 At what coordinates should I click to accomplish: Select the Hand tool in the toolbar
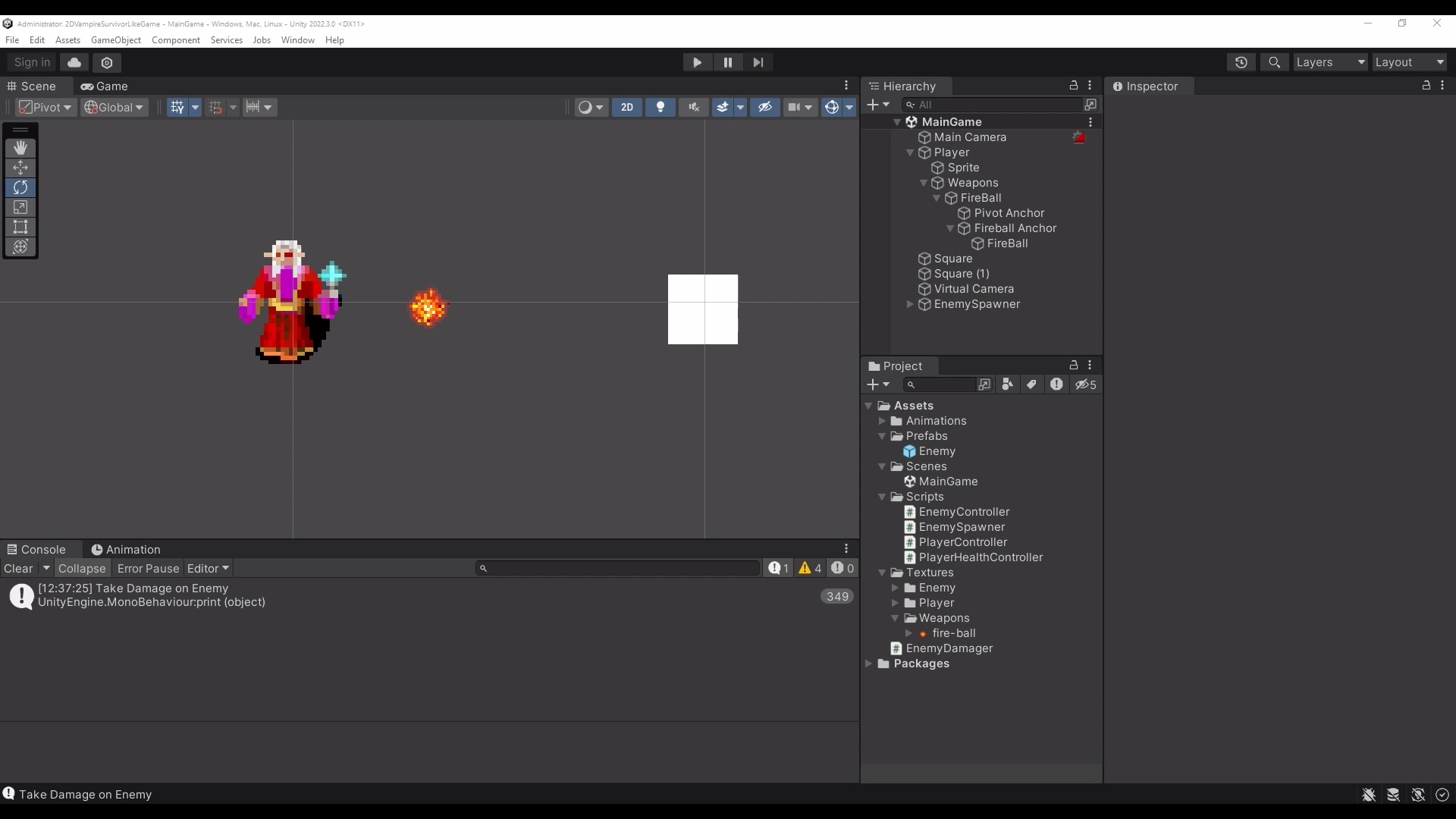click(x=20, y=148)
